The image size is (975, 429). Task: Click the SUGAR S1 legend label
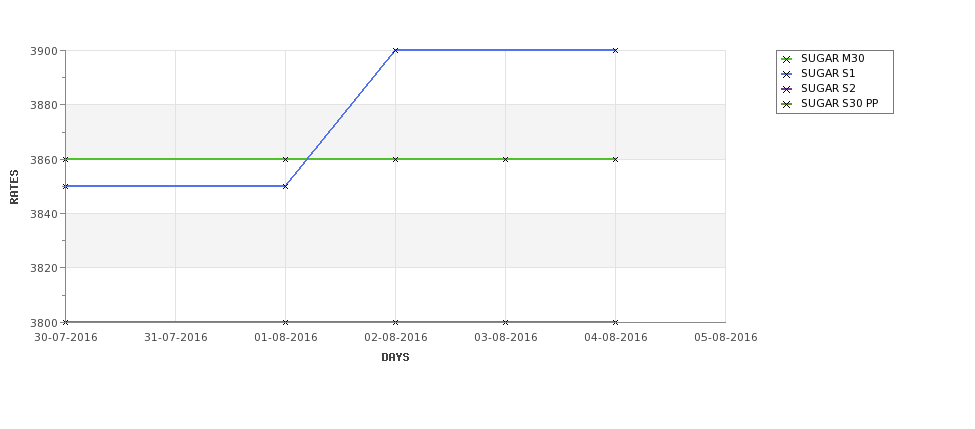(828, 73)
